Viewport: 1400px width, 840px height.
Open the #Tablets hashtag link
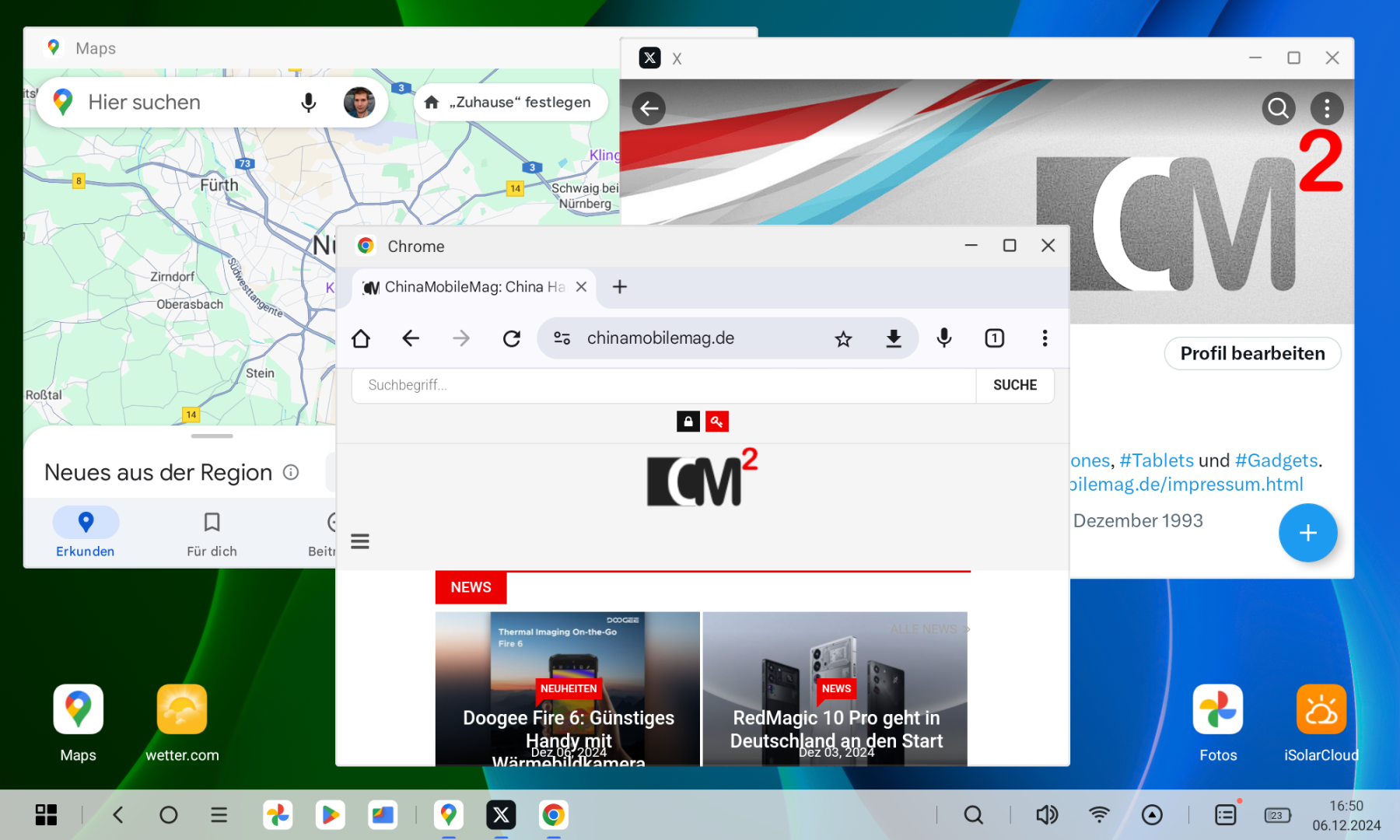coord(1157,460)
